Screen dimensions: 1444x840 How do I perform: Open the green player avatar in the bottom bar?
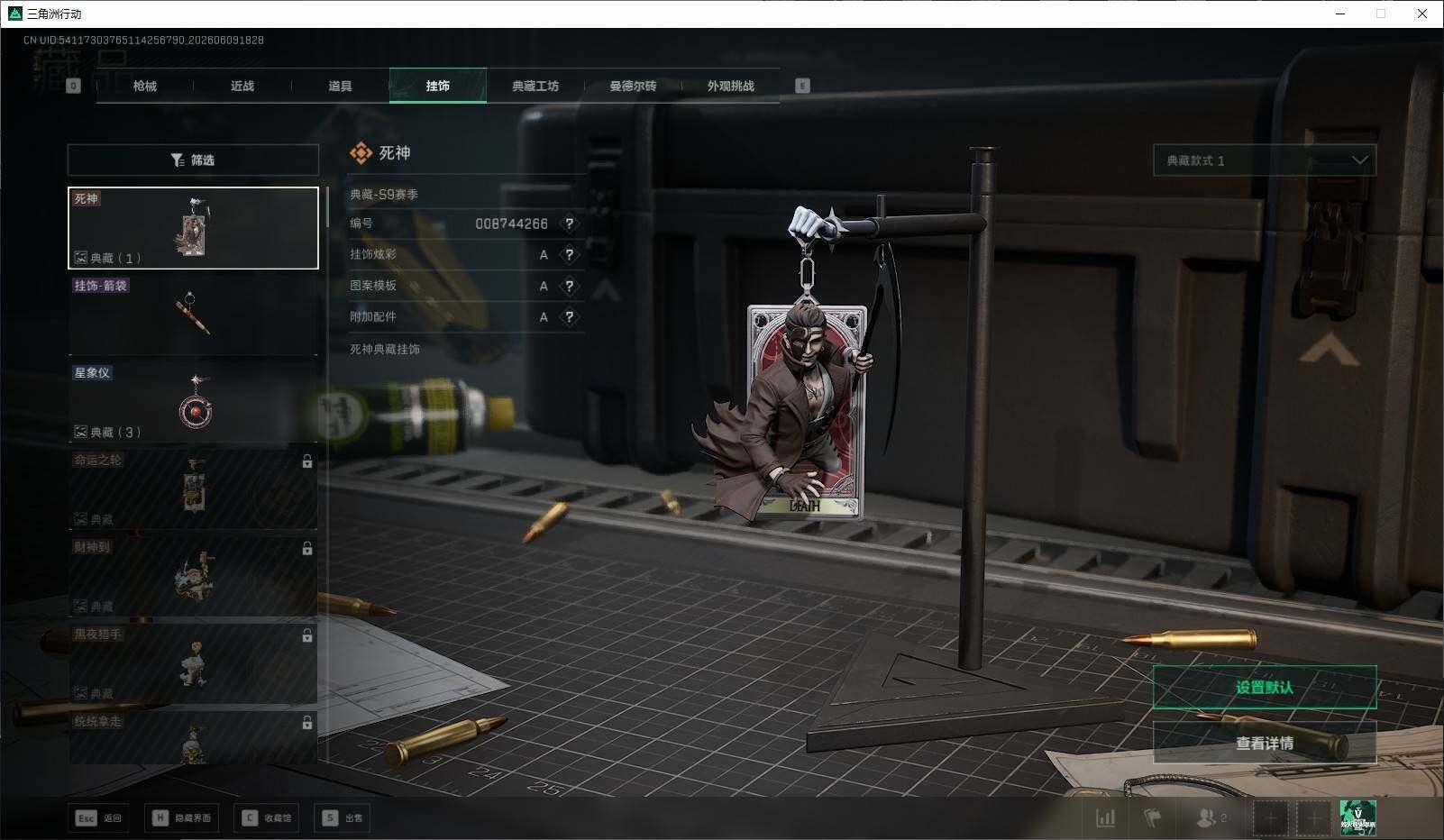(x=1357, y=818)
